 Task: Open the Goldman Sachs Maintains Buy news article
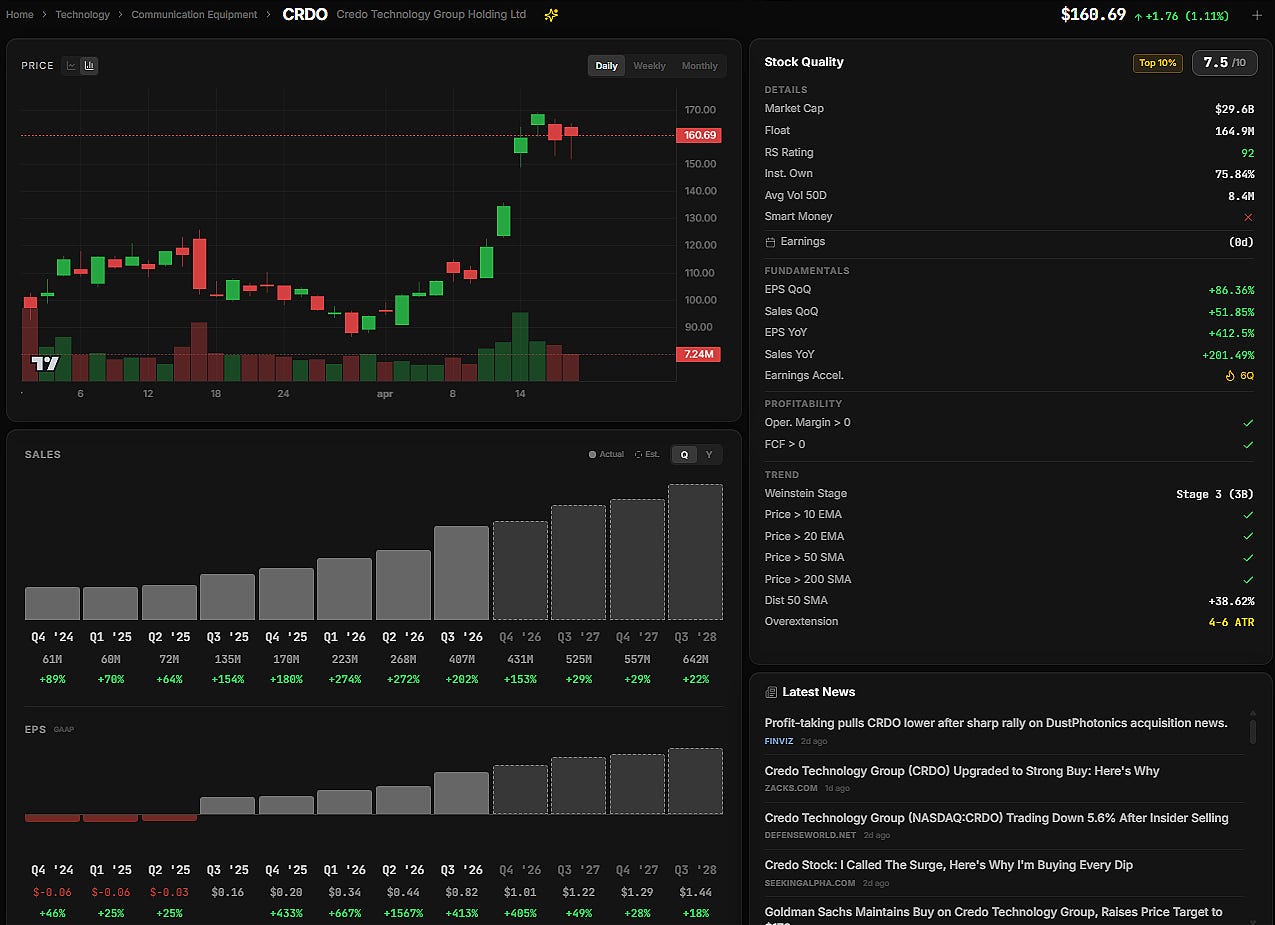click(x=994, y=912)
